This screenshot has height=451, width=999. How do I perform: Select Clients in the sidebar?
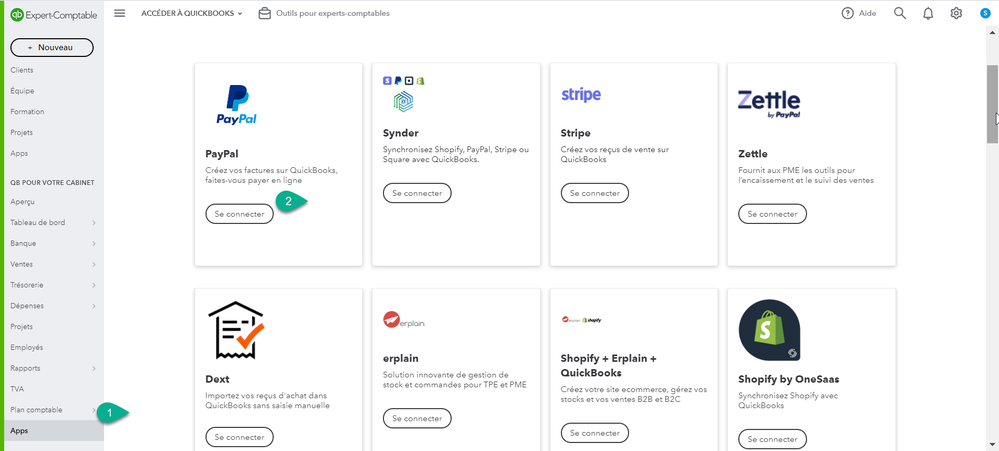point(22,70)
